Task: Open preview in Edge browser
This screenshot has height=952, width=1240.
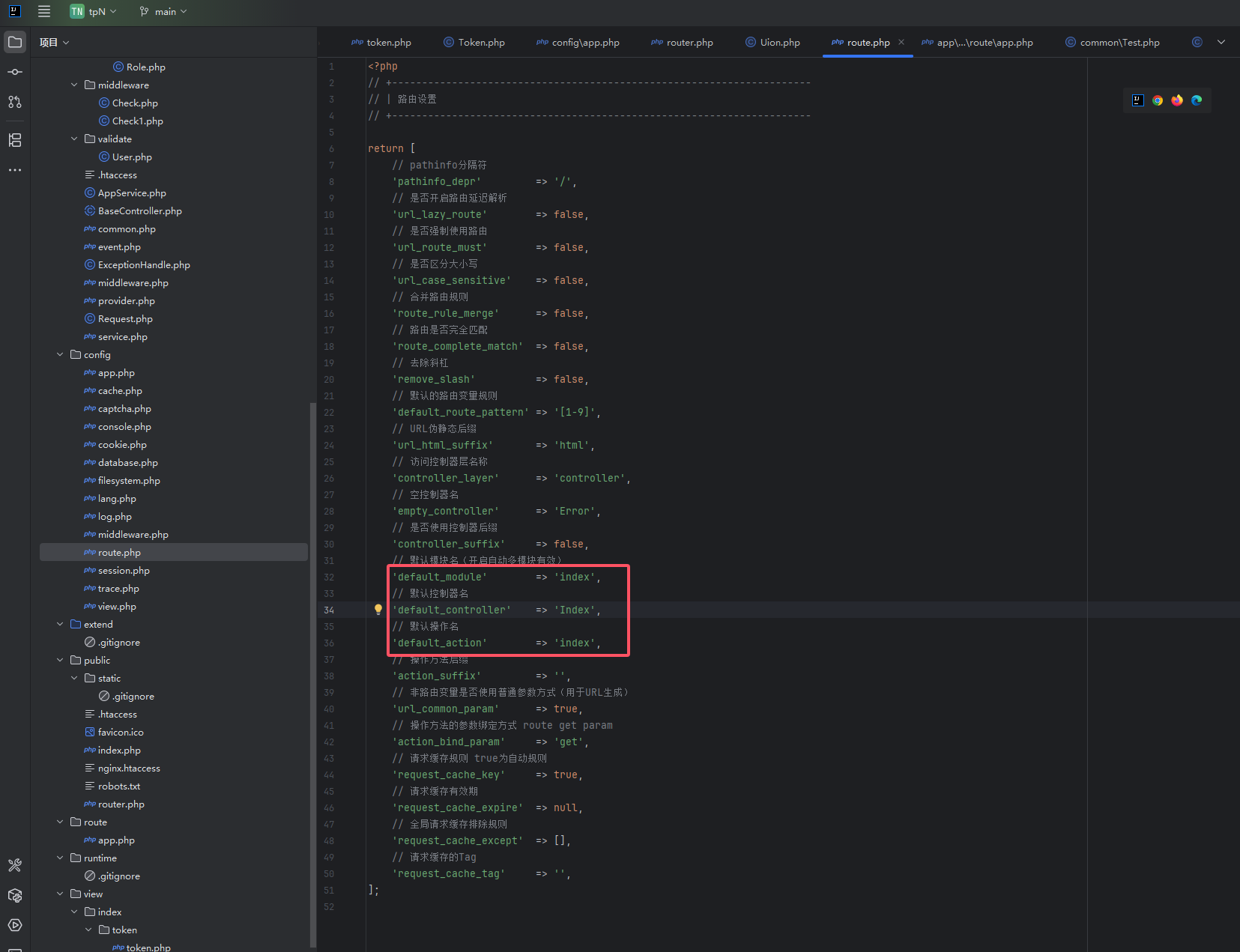Action: click(1197, 100)
